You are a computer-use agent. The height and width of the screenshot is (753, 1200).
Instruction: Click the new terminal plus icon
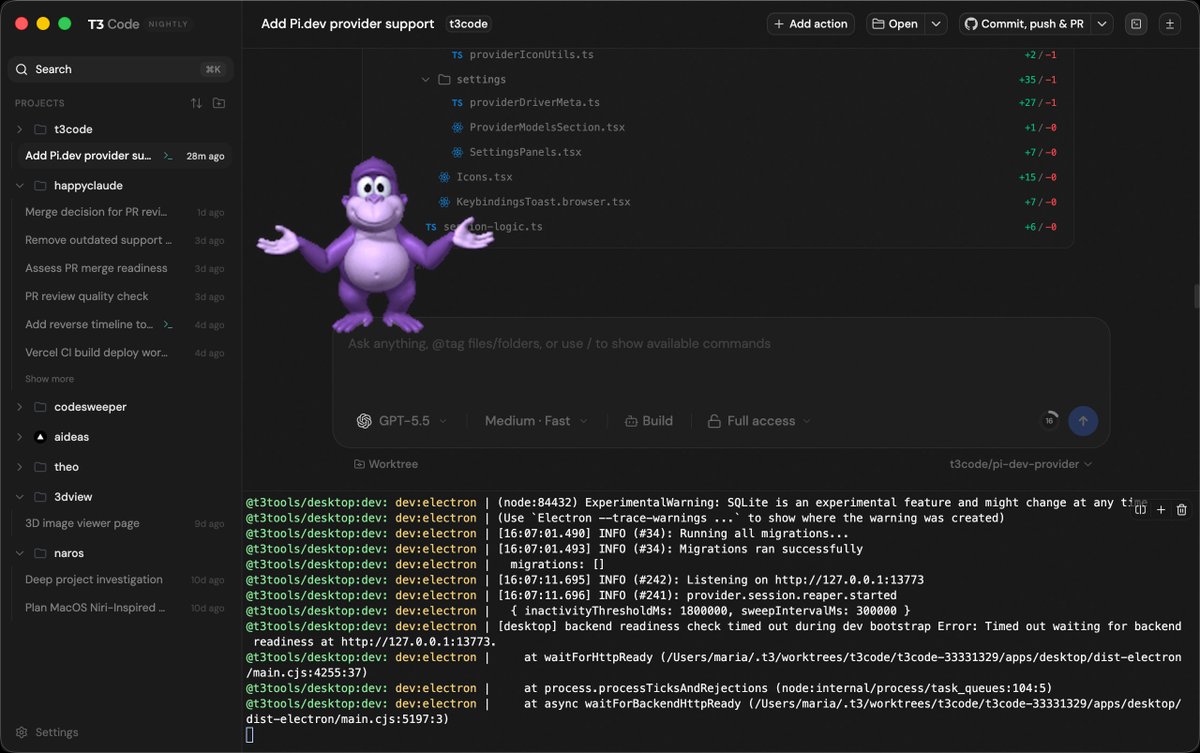click(x=1161, y=509)
